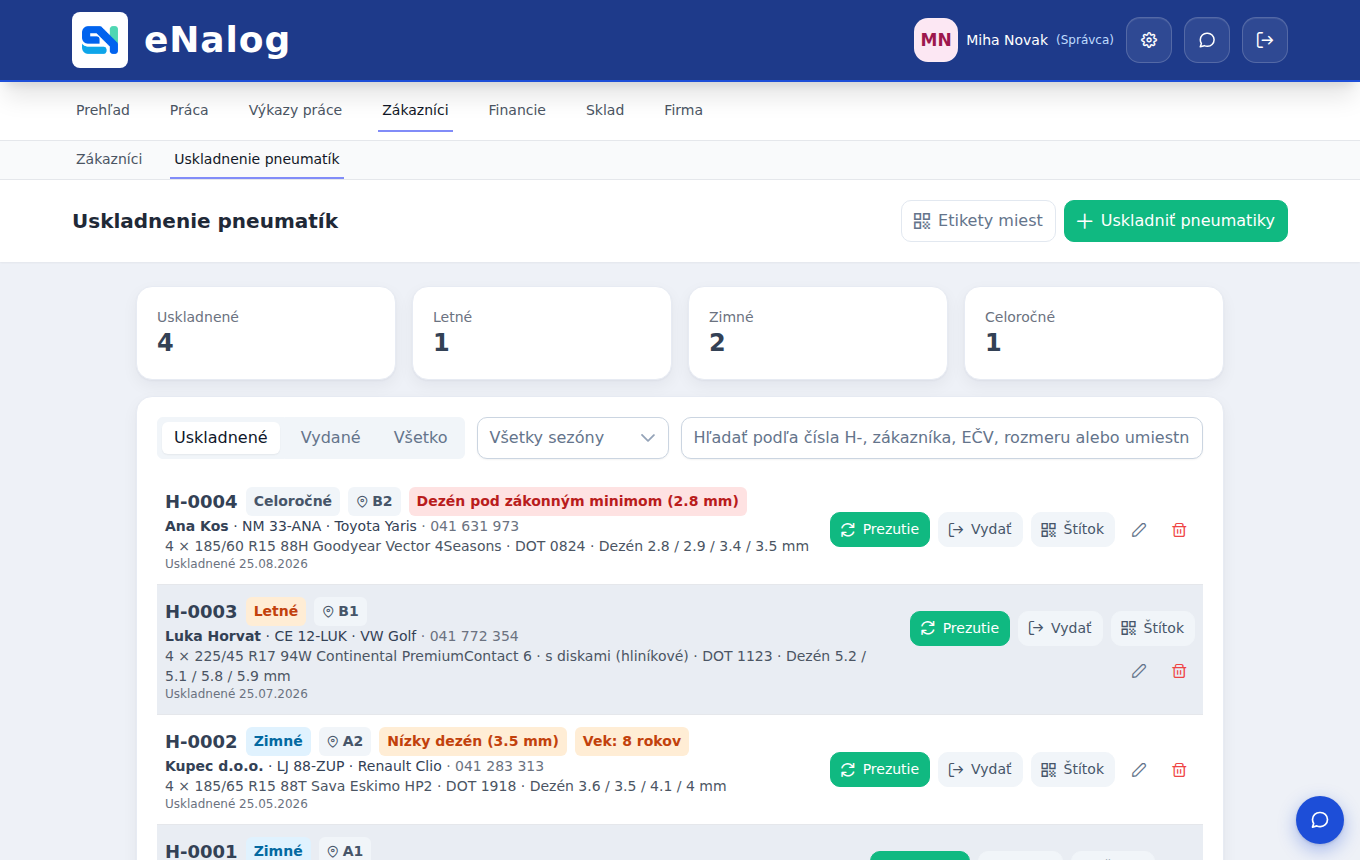Open the Všetky sezóny dropdown
1360x860 pixels.
(x=573, y=438)
